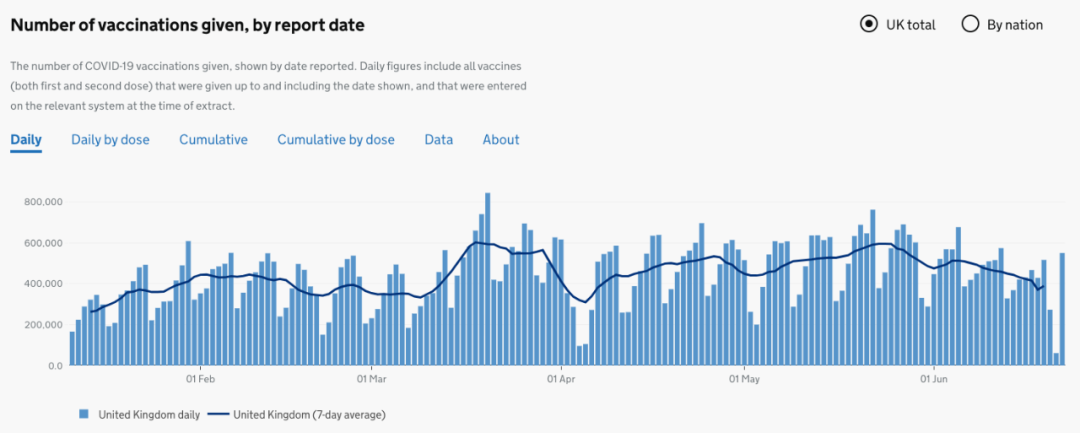The image size is (1080, 433).
Task: Open the About tab
Action: [501, 140]
